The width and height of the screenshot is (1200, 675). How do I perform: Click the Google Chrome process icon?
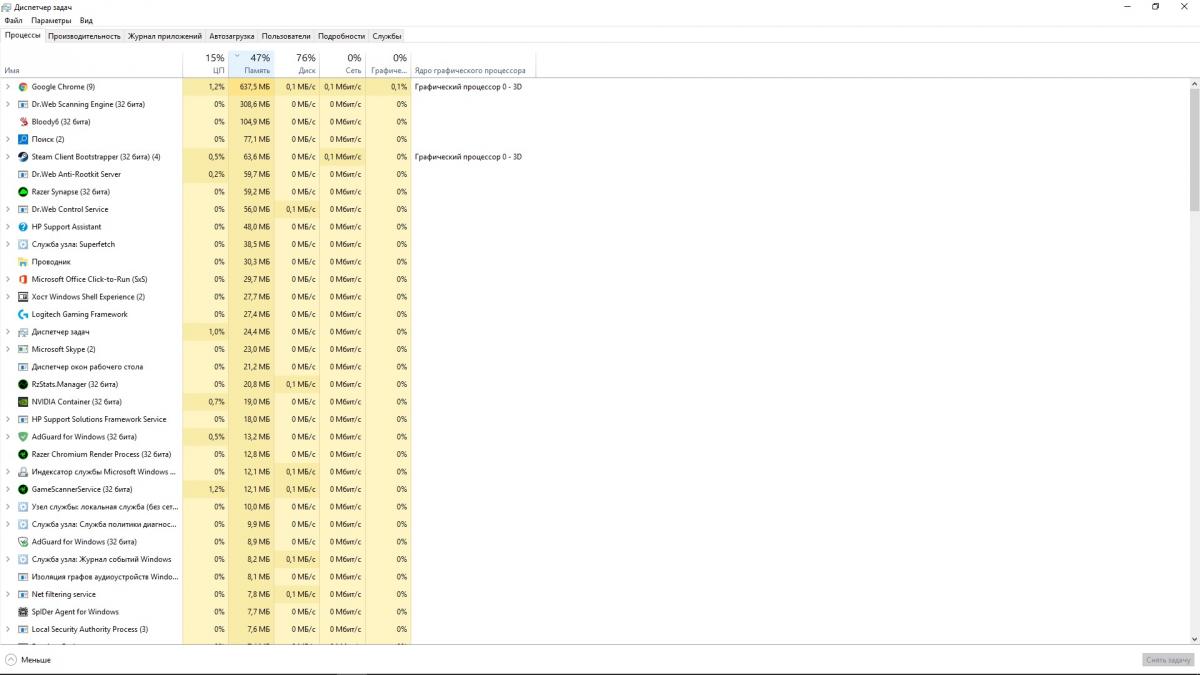(23, 87)
